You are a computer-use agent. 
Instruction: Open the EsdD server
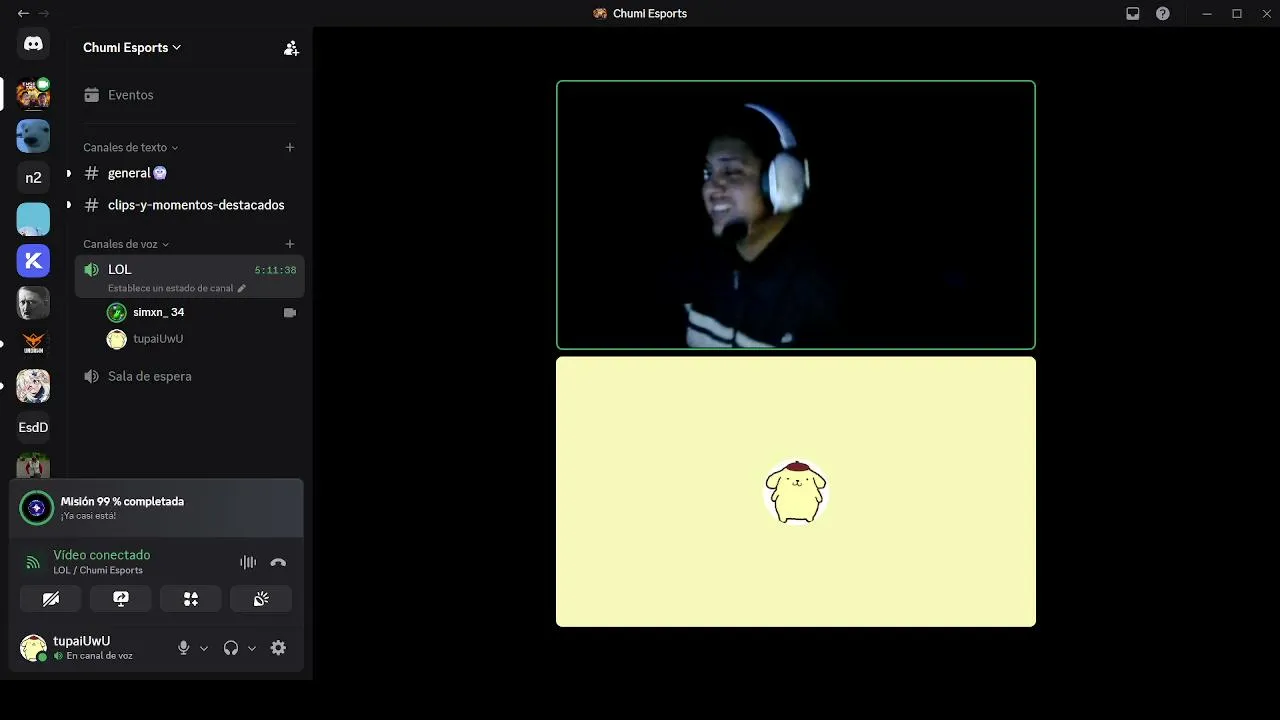pos(33,427)
